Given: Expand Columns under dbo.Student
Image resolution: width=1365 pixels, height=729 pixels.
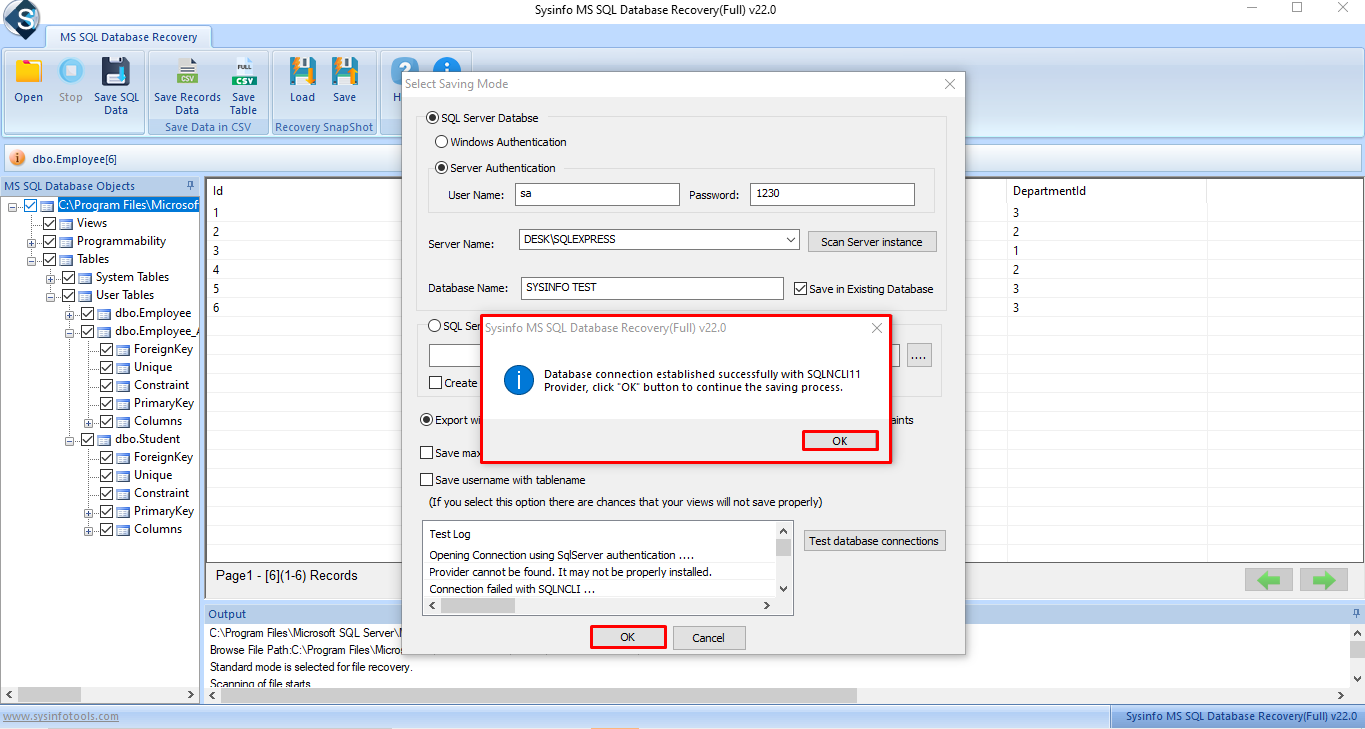Looking at the screenshot, I should (89, 530).
